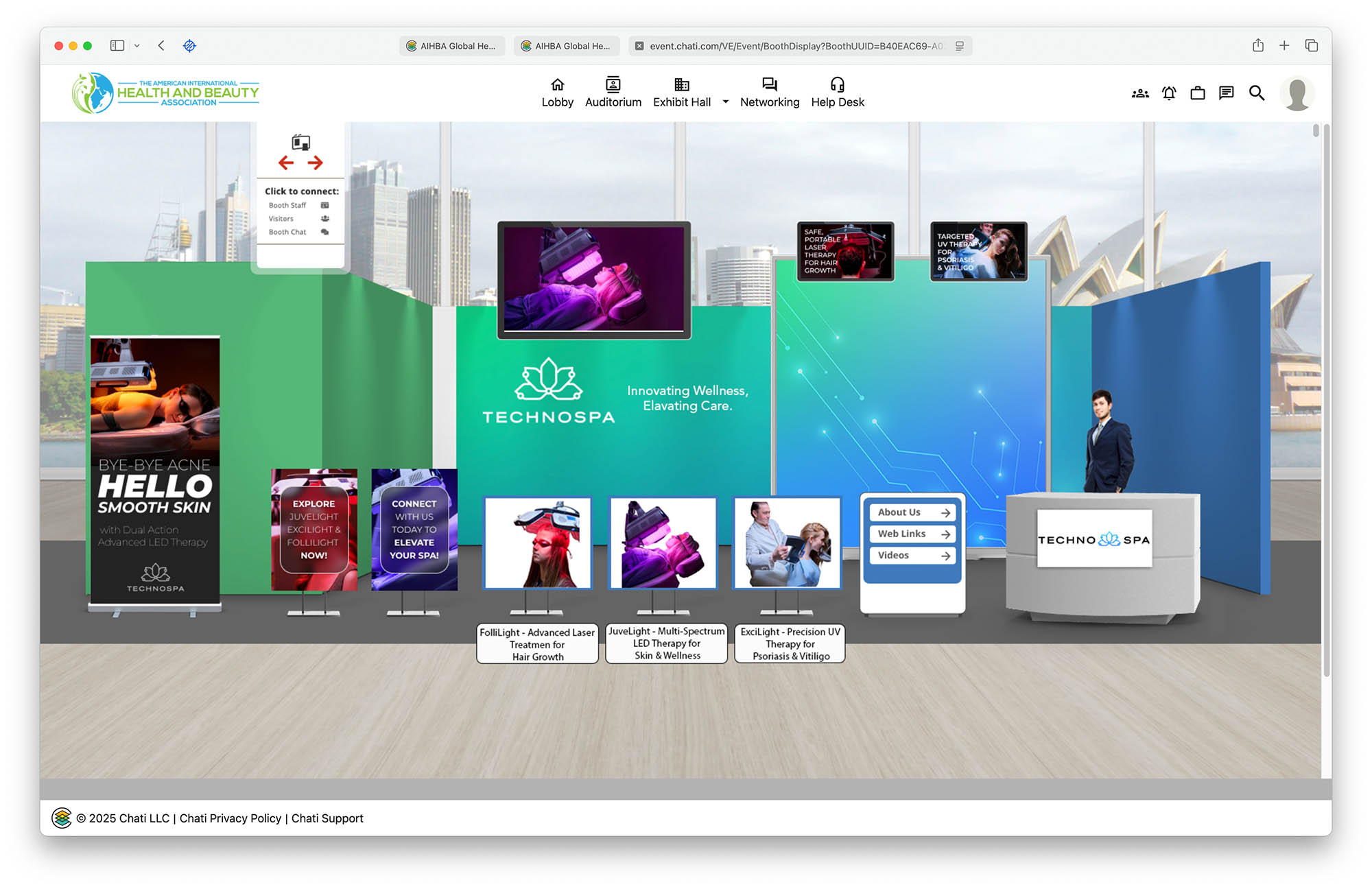Click the red previous booth arrow
This screenshot has width=1372, height=889.
point(286,163)
